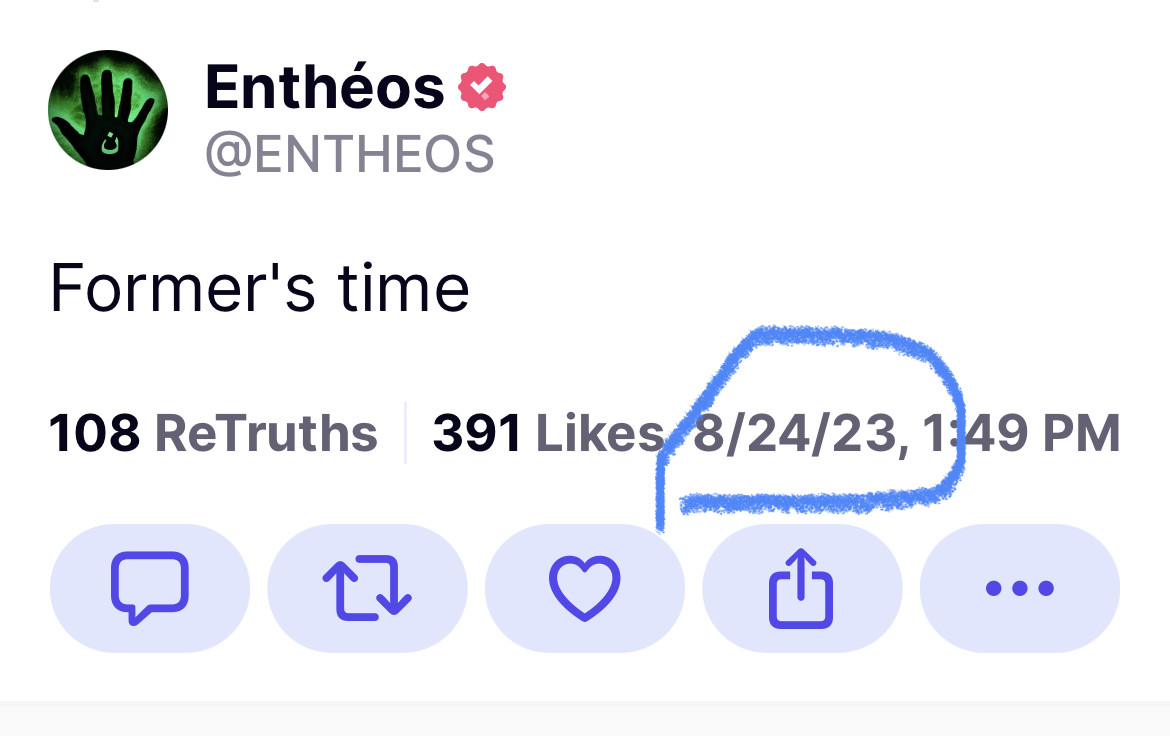
Task: Click the "Former's time" post text
Action: pyautogui.click(x=259, y=288)
